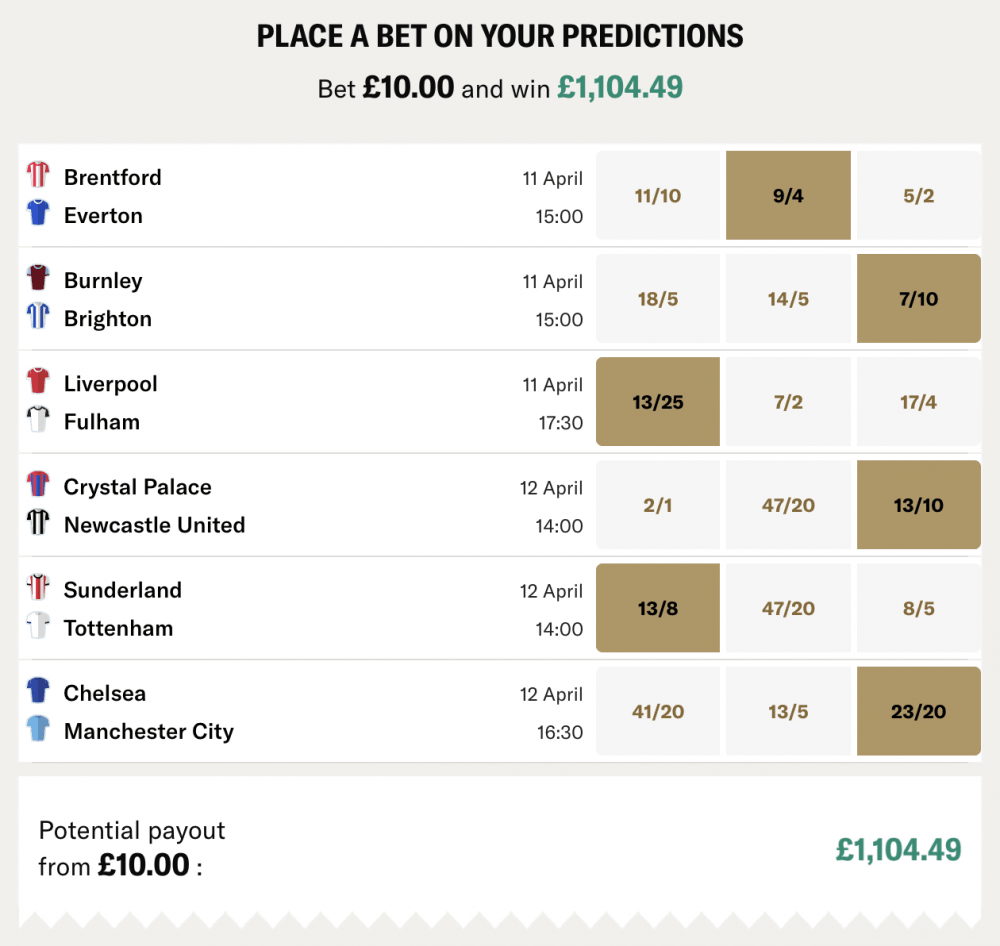Select 2/1 odds for Crystal Palace win
This screenshot has height=946, width=1000.
657,505
